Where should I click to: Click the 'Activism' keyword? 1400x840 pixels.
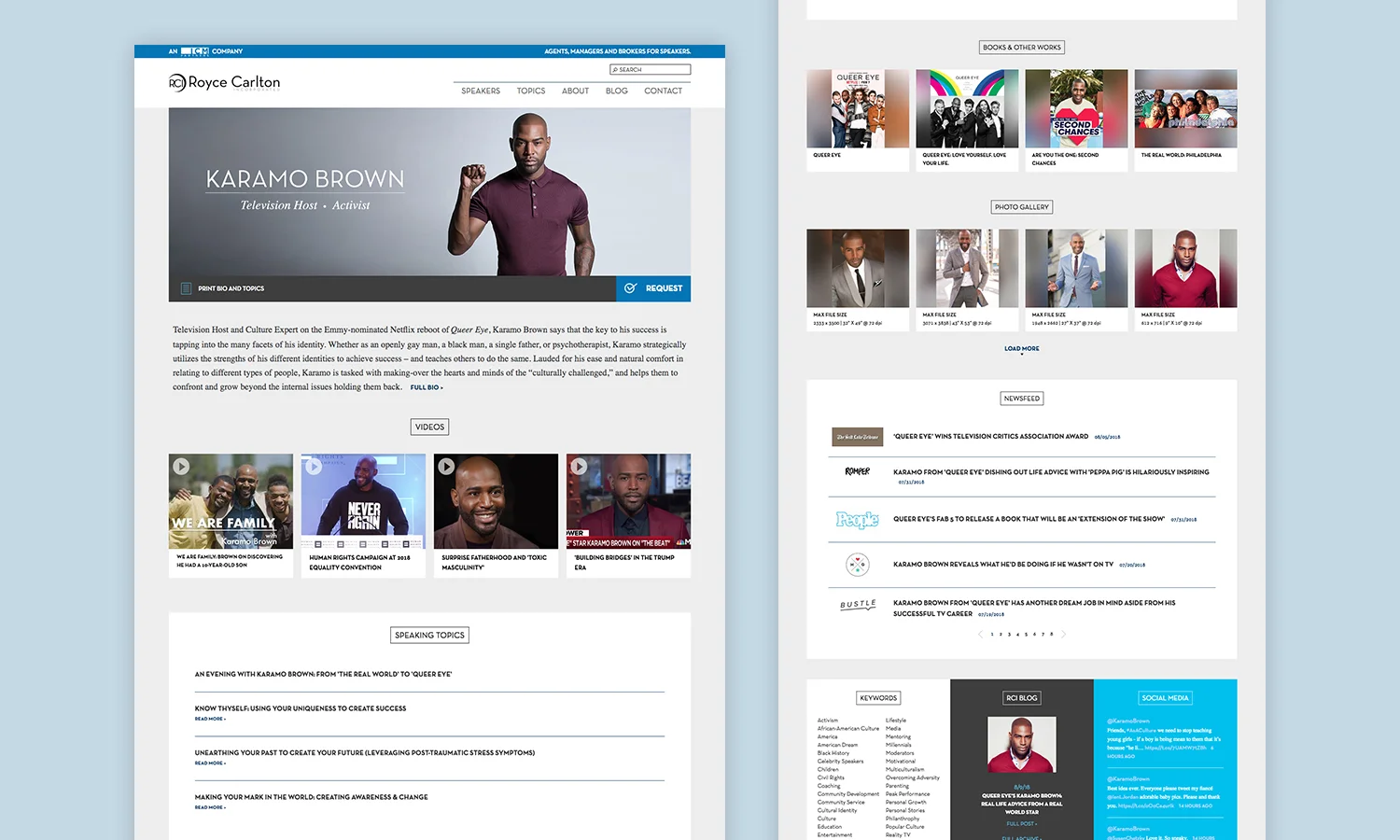(x=828, y=721)
